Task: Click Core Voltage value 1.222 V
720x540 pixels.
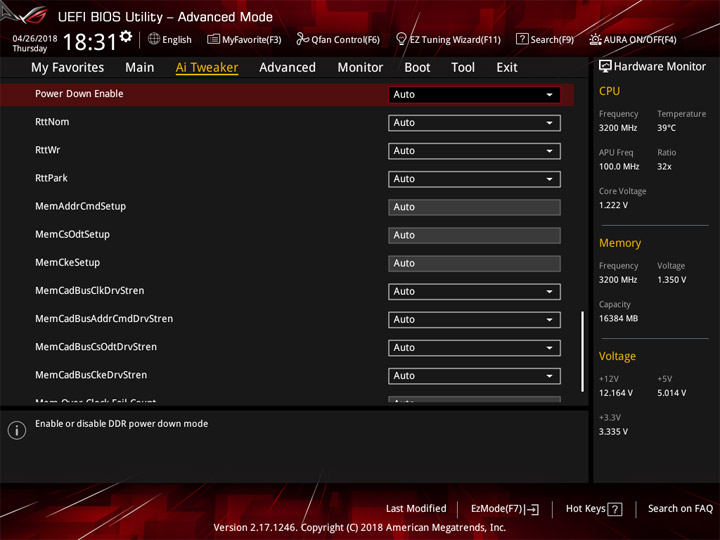Action: [x=613, y=205]
